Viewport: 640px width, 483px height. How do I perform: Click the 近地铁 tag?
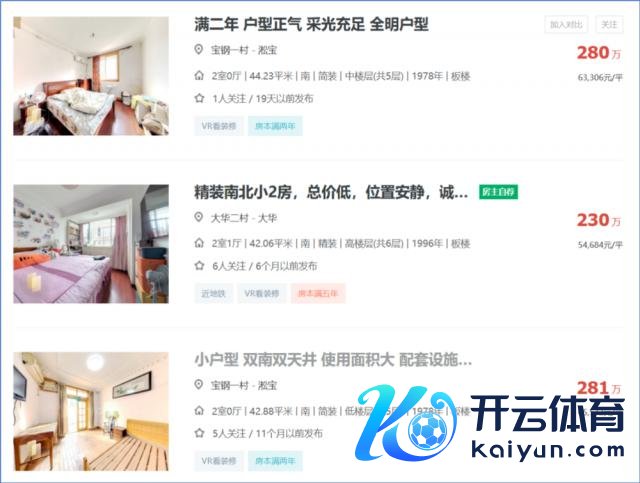click(213, 294)
